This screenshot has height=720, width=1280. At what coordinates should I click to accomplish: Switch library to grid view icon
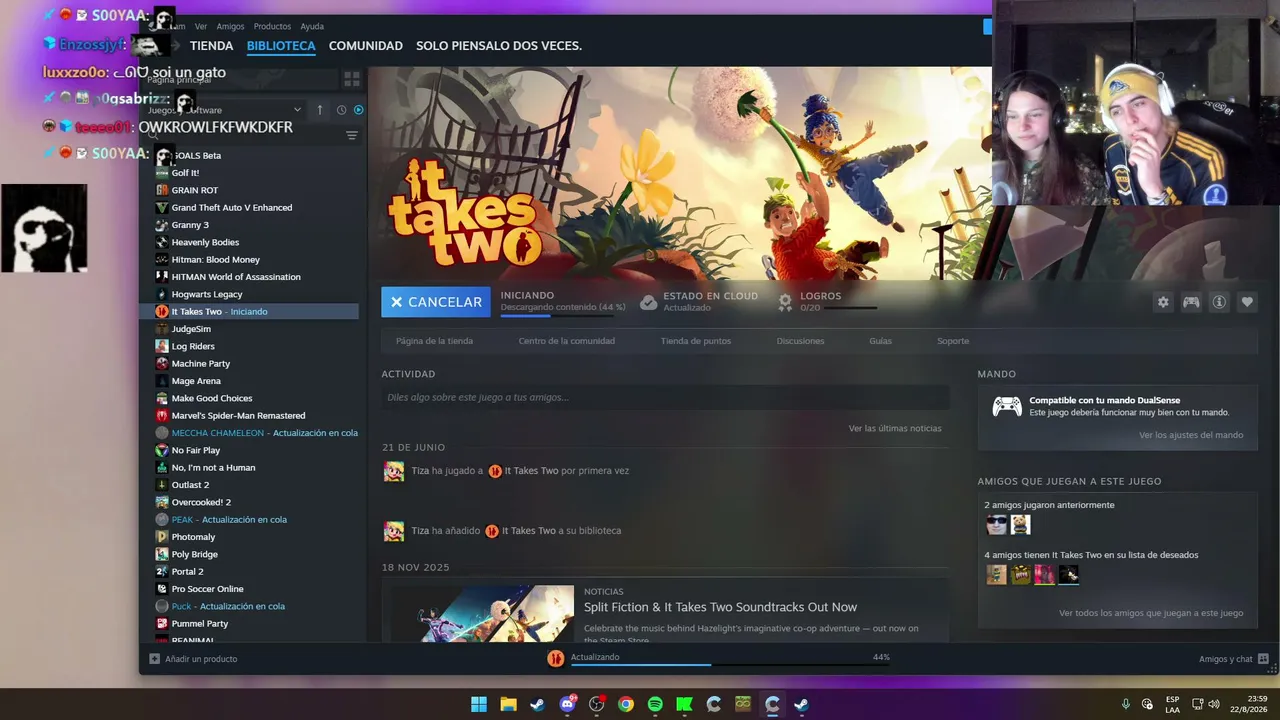coord(352,78)
